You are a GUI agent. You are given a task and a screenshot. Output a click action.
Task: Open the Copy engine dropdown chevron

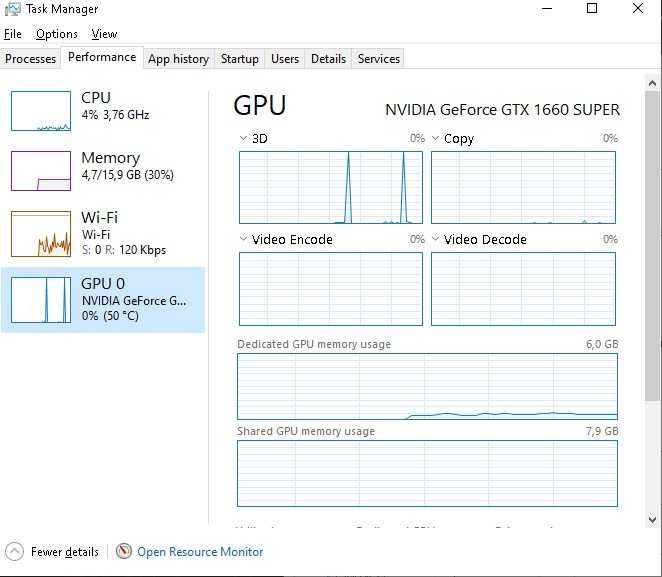tap(435, 138)
